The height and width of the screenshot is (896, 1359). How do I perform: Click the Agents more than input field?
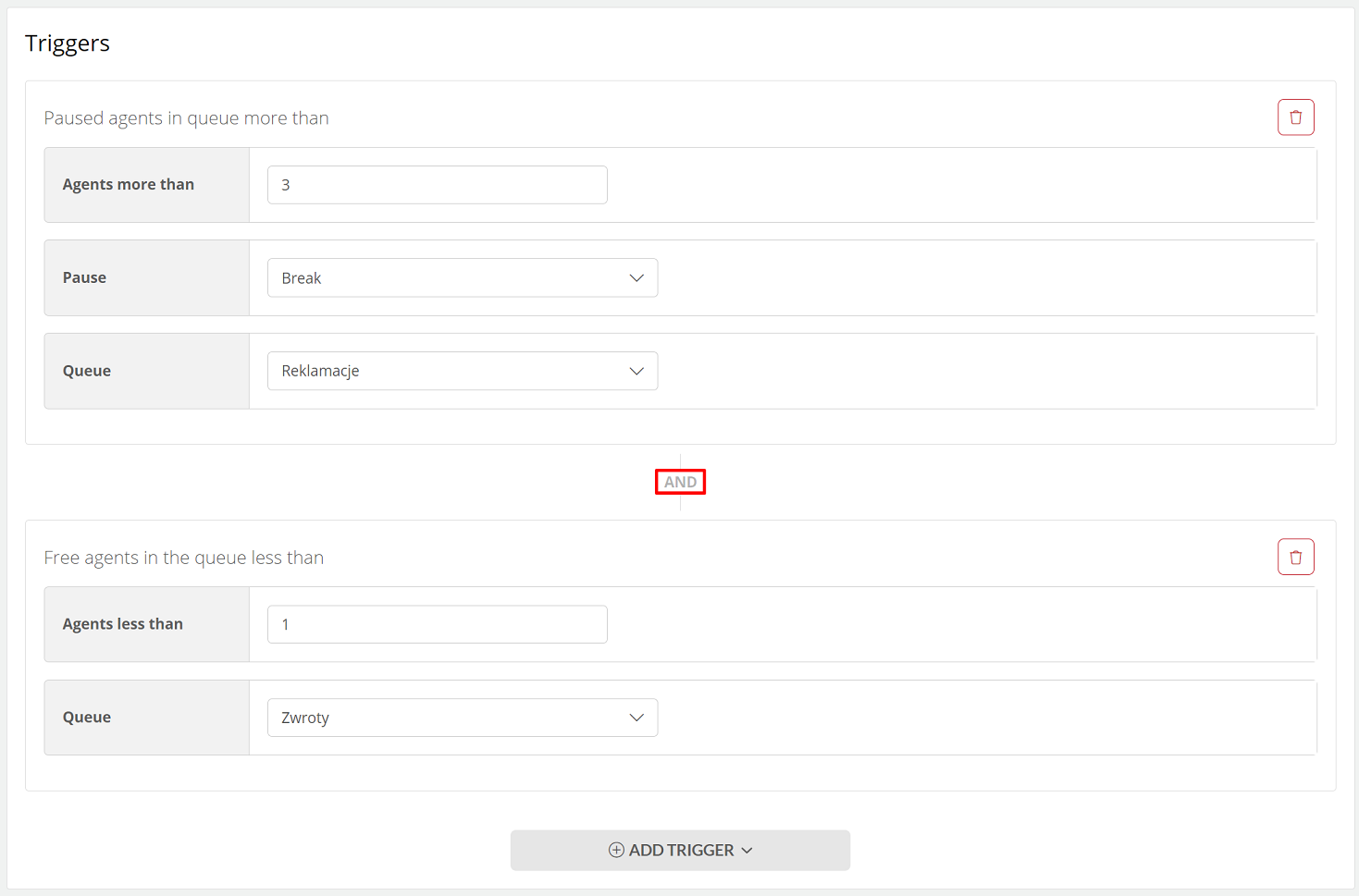coord(438,185)
